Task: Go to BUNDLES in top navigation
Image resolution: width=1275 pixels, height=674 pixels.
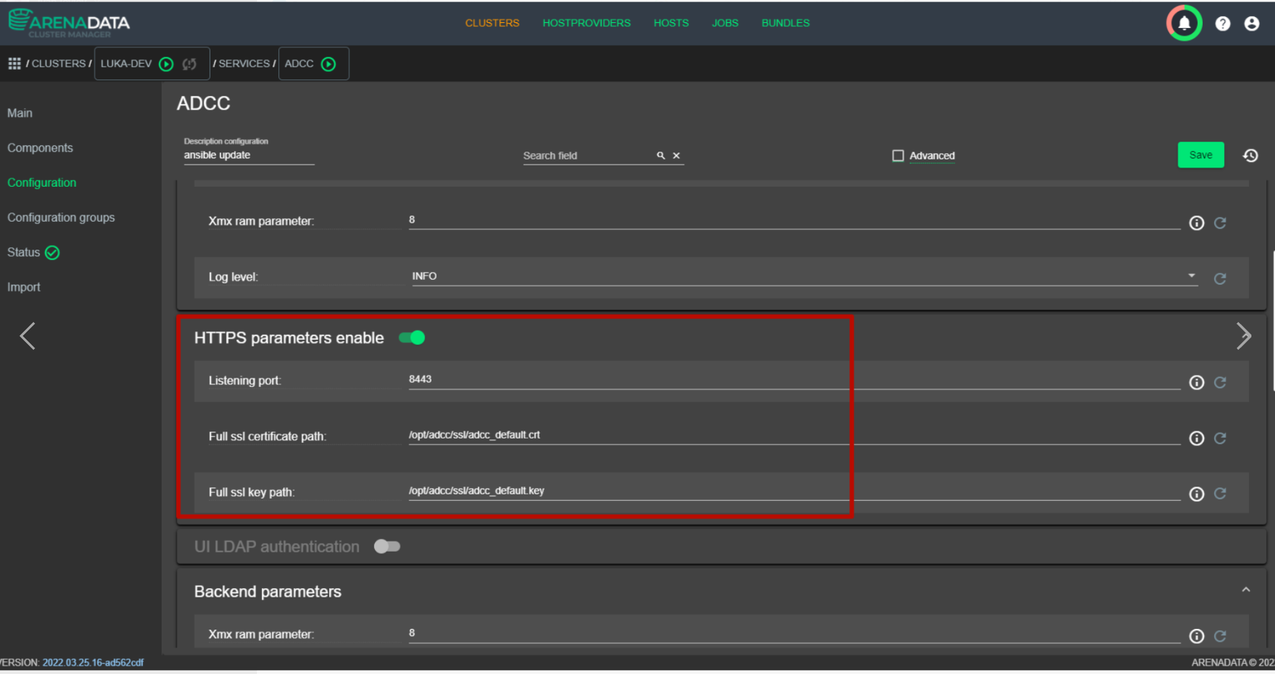Action: pos(785,23)
